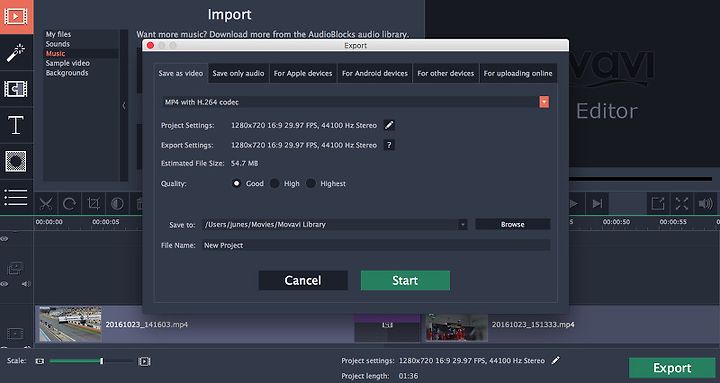
Task: Click the MP4 with H.264 codec text
Action: click(202, 102)
